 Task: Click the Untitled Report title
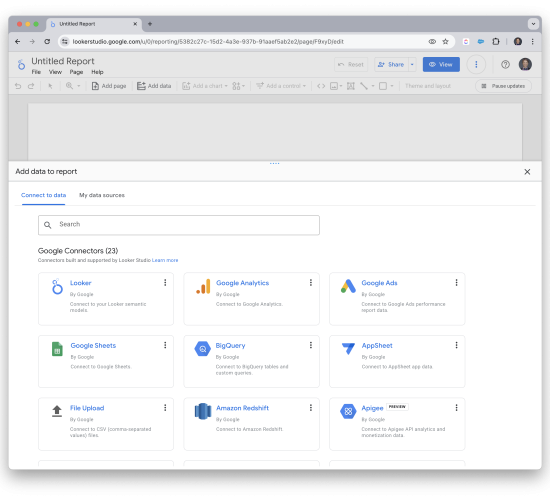click(x=63, y=61)
